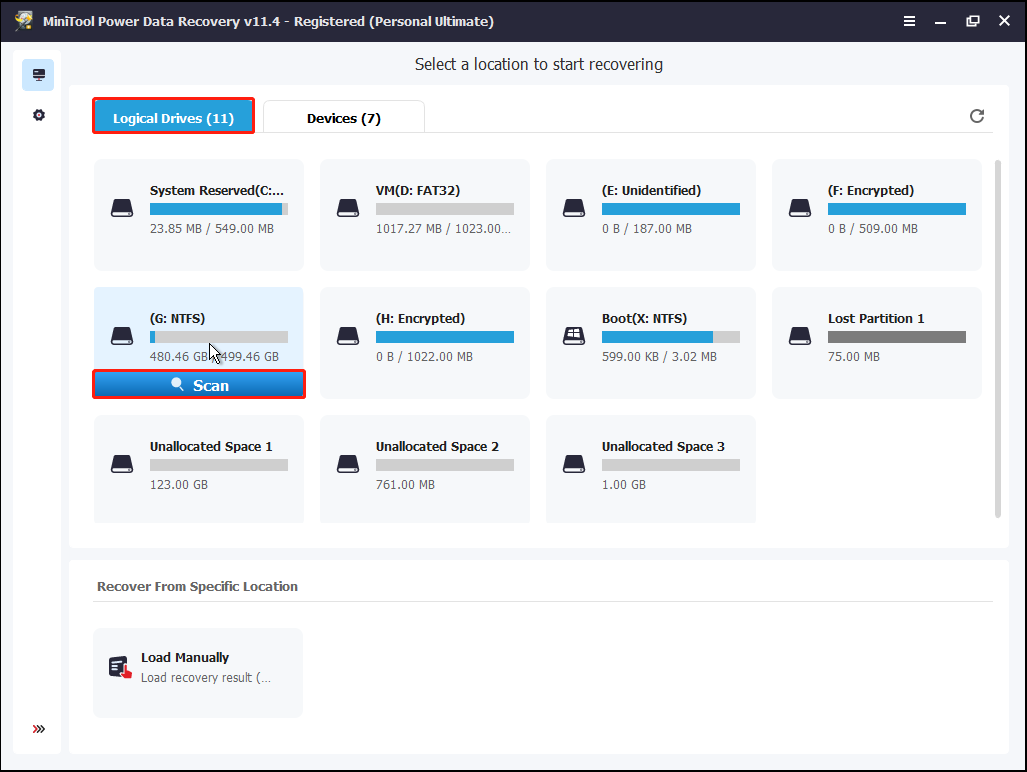Click the 0 B / 509.00 MB size text
This screenshot has height=772, width=1027.
(872, 229)
